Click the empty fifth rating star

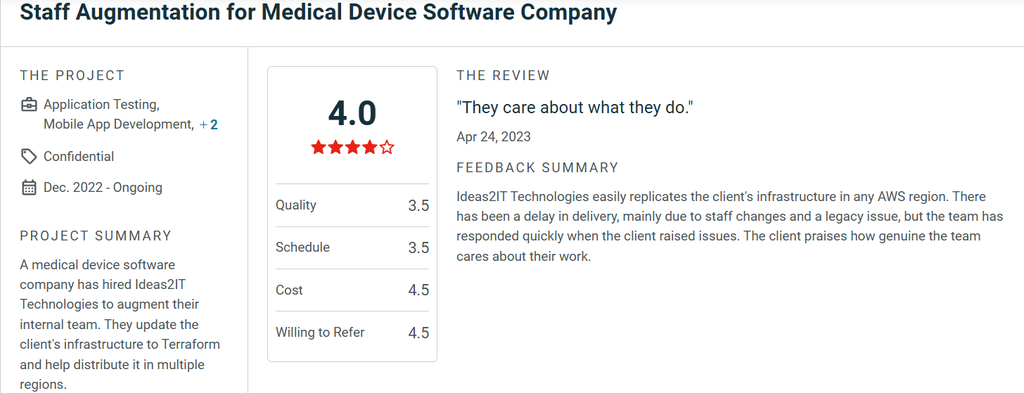click(x=387, y=147)
